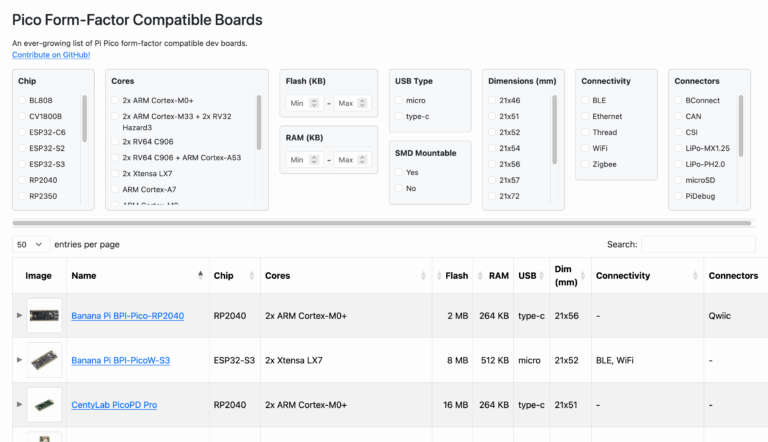Click the Dimensions filter list scrollbar

click(554, 129)
